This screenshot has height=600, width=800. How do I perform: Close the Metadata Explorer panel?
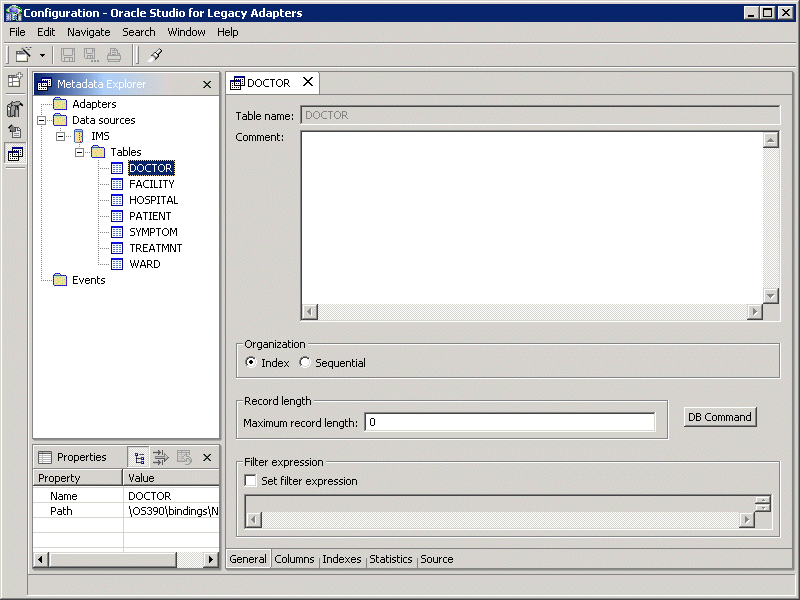click(x=207, y=85)
